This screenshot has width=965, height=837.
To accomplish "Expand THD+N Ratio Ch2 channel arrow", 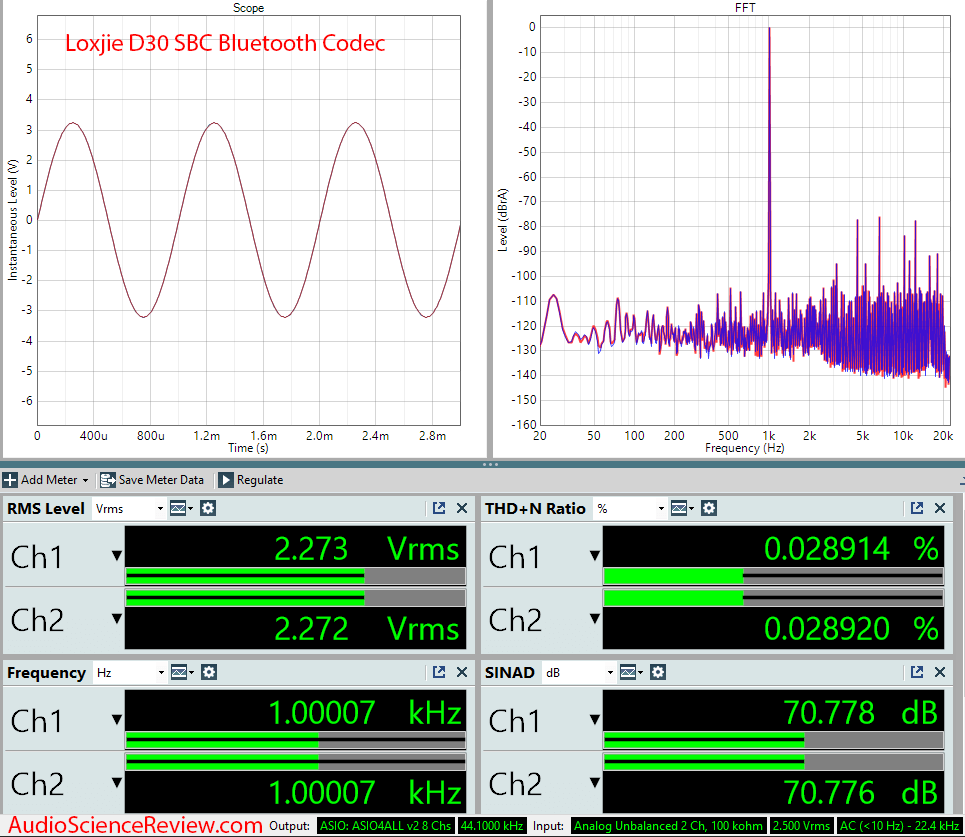I will click(595, 619).
